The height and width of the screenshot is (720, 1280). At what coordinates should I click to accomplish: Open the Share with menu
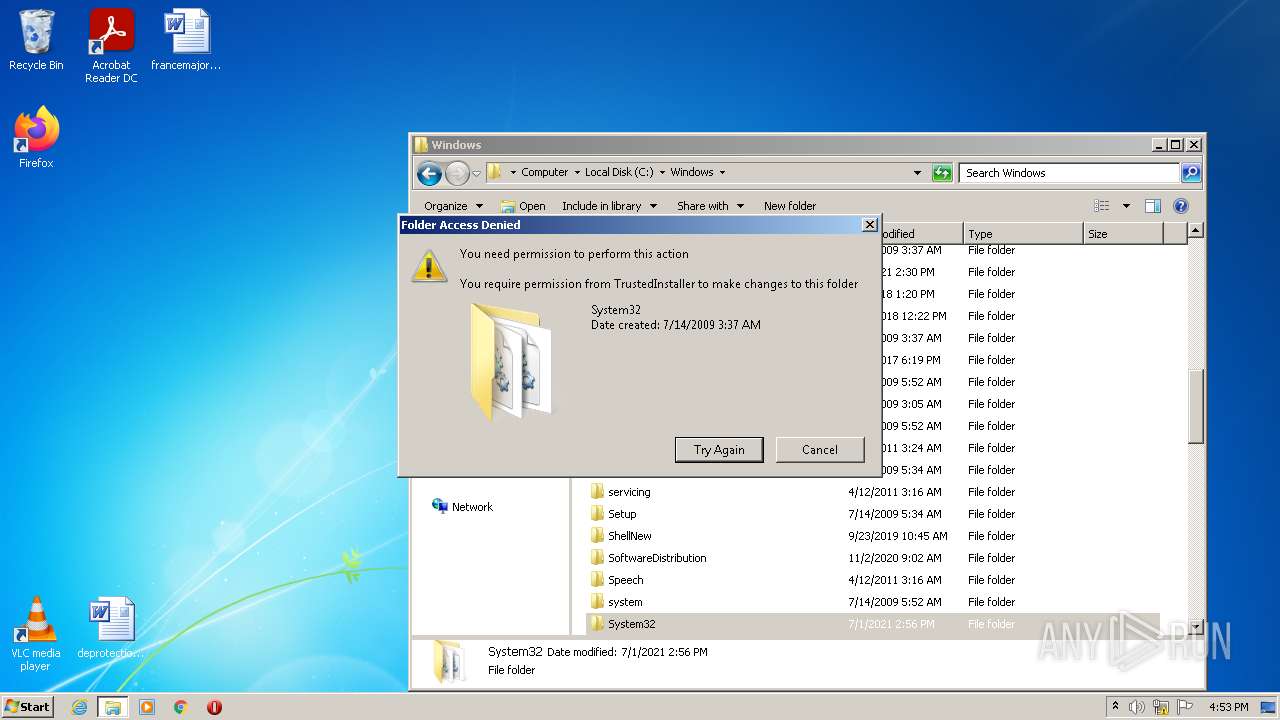(x=710, y=206)
